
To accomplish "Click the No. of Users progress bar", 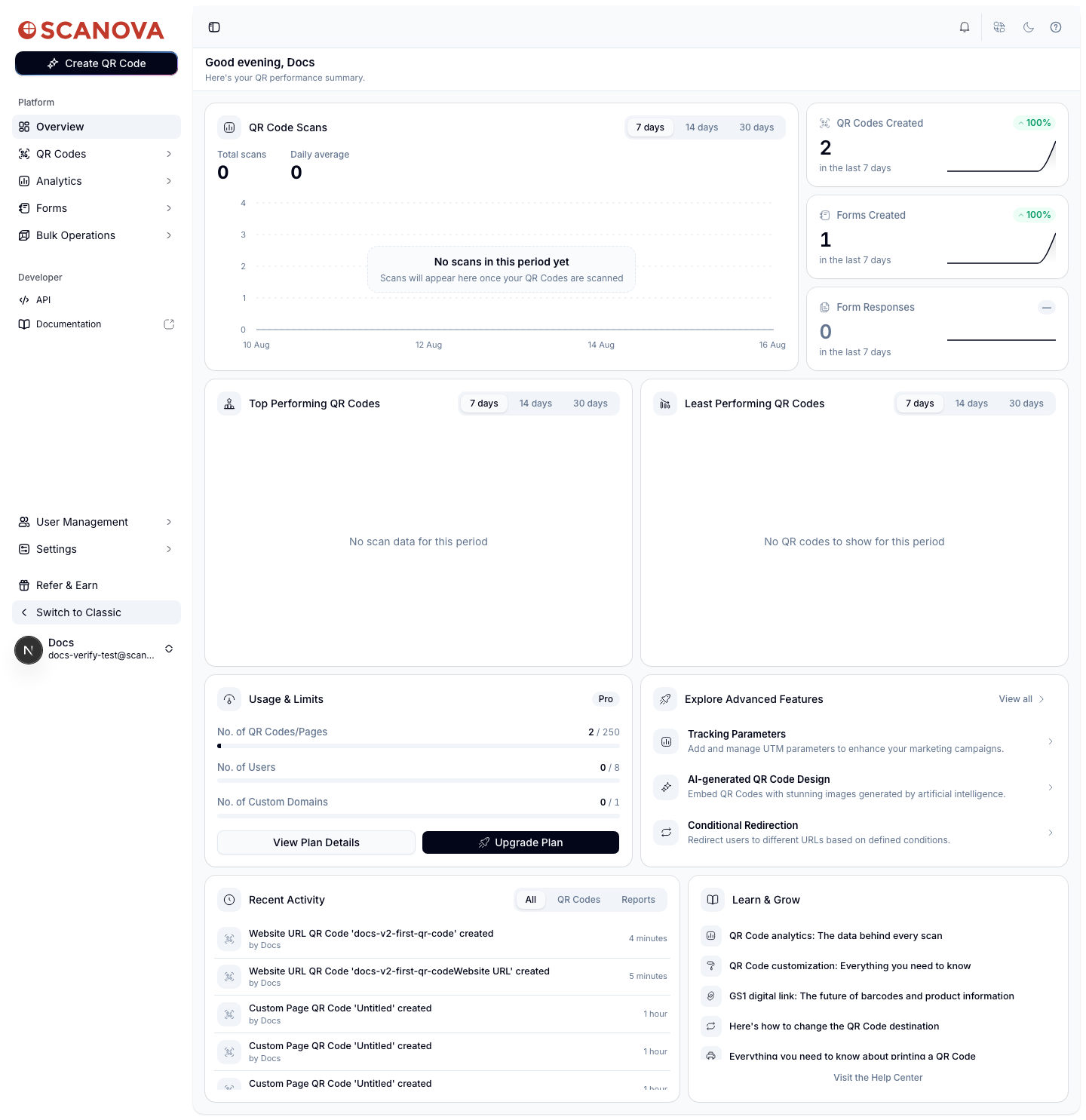I will click(419, 781).
